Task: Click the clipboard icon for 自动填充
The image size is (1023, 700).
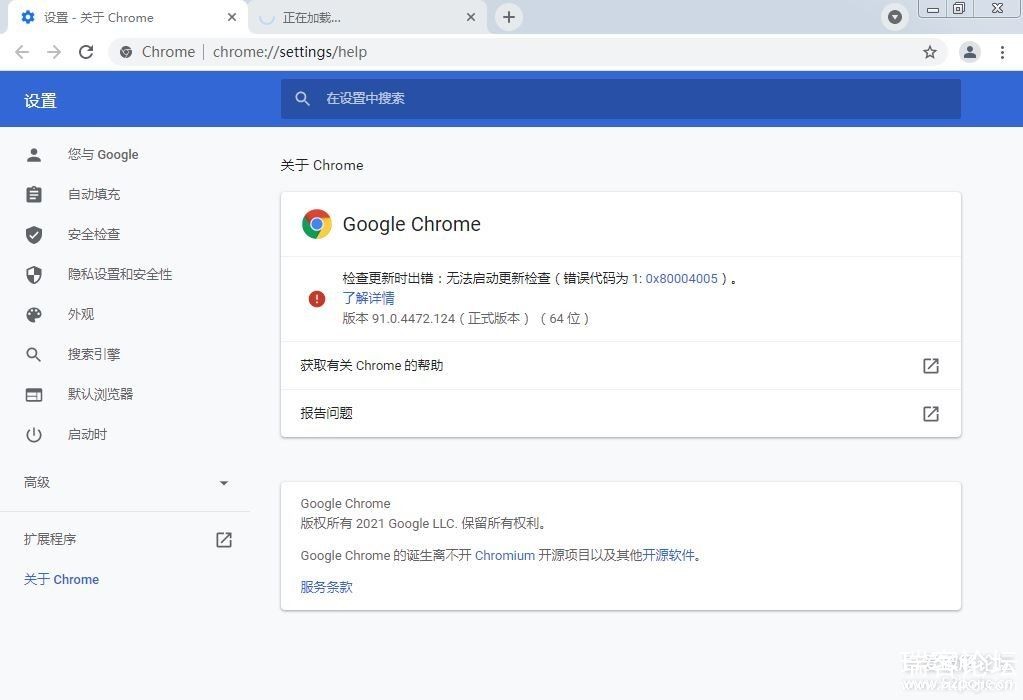Action: tap(34, 194)
